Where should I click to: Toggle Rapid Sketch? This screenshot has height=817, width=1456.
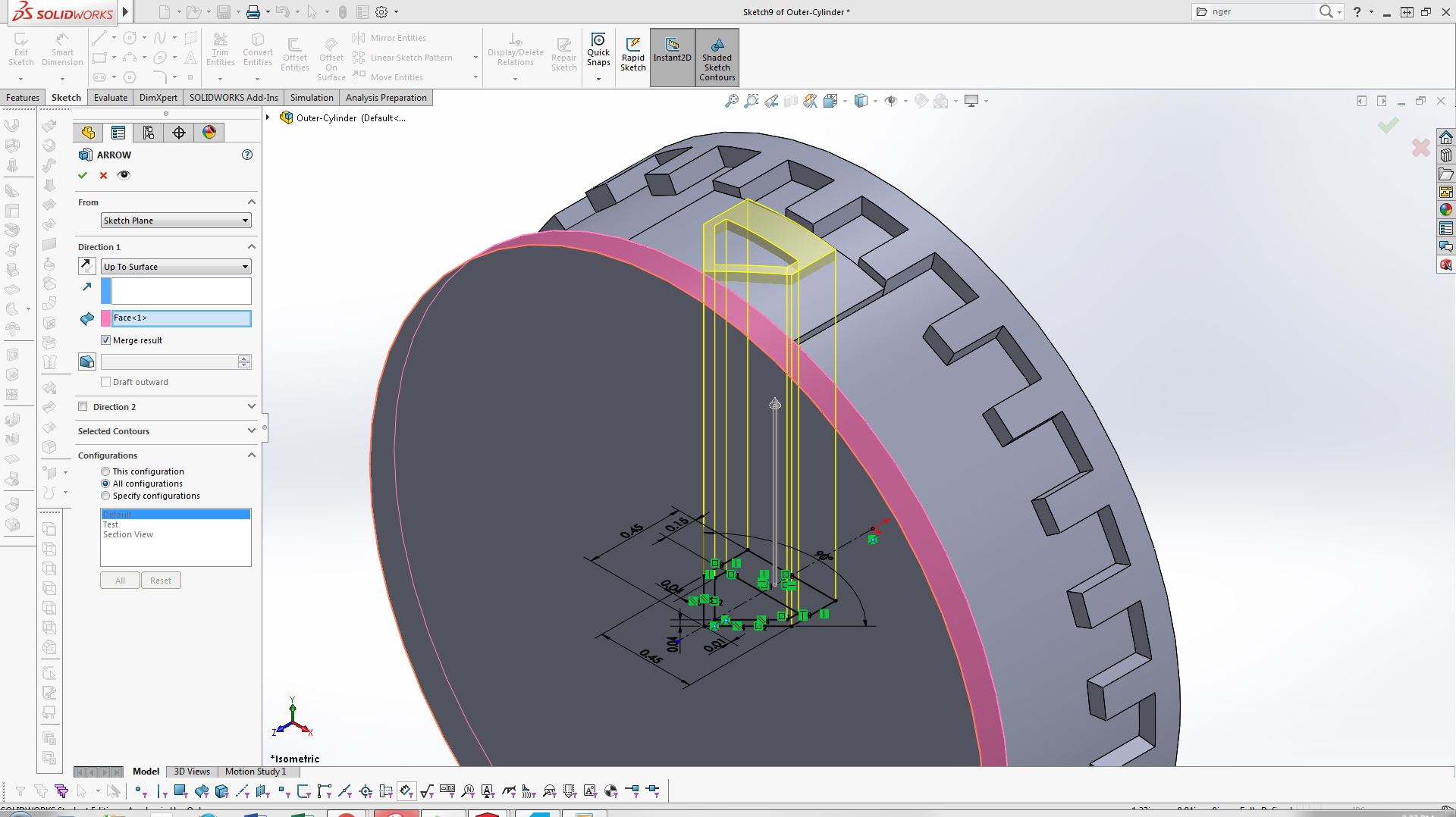click(633, 55)
